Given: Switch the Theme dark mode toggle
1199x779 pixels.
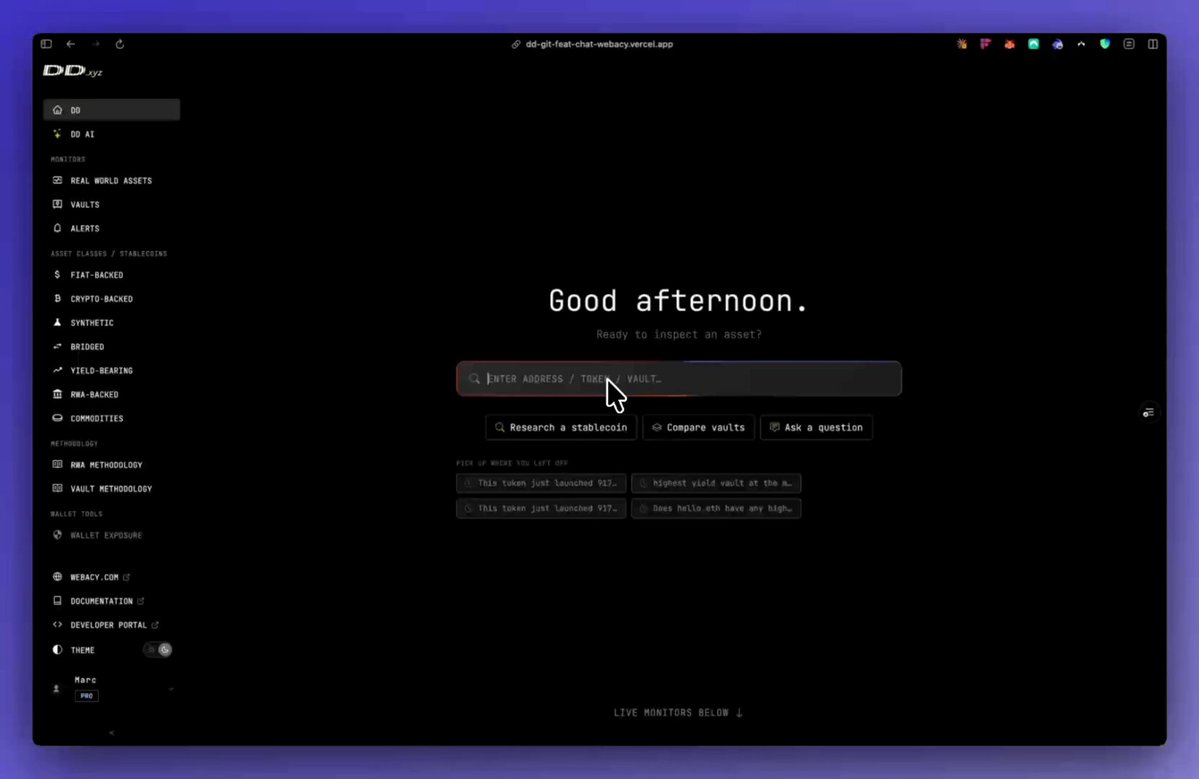Looking at the screenshot, I should point(158,650).
